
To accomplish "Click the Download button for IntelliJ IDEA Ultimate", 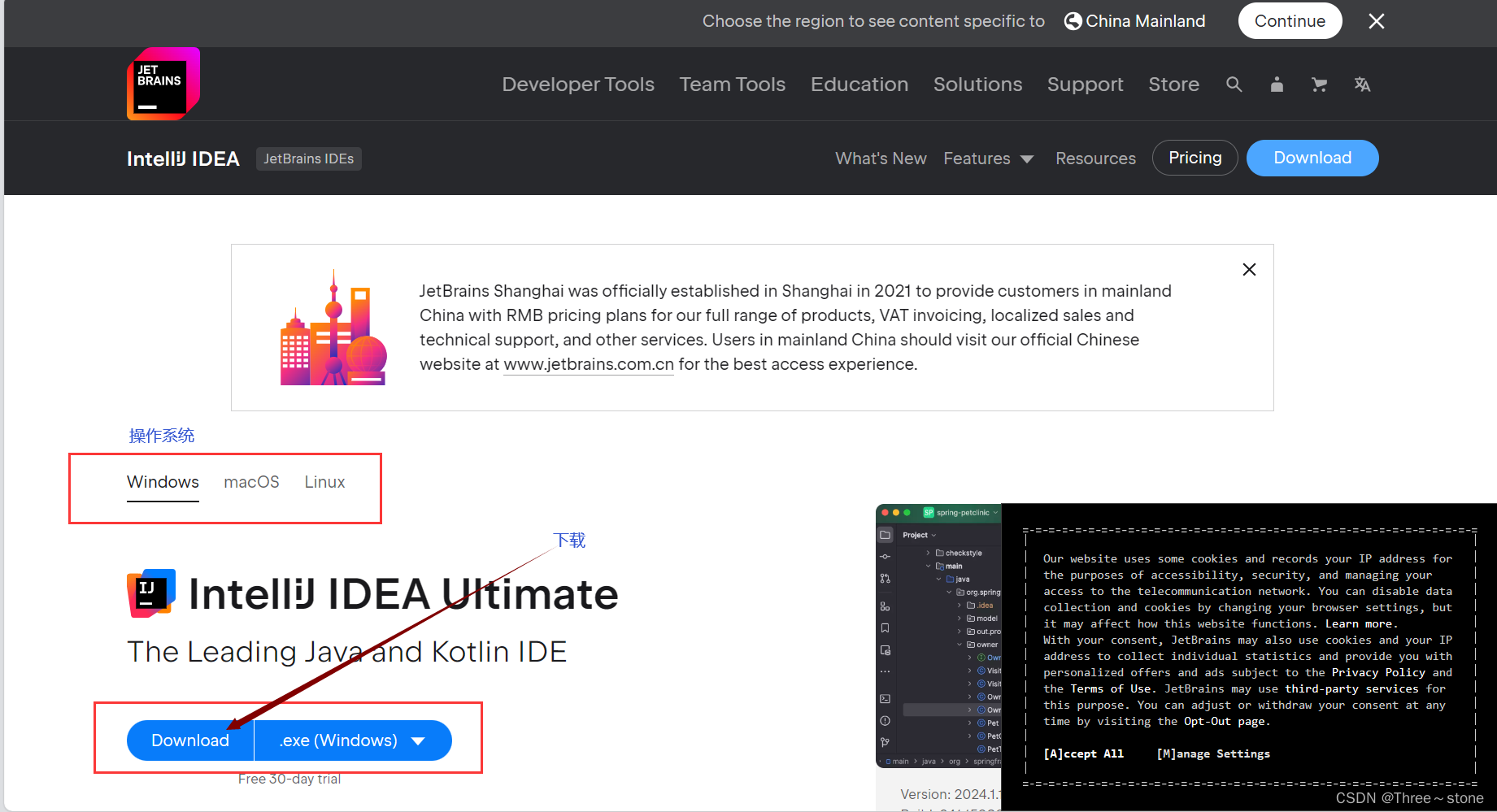I will (189, 740).
